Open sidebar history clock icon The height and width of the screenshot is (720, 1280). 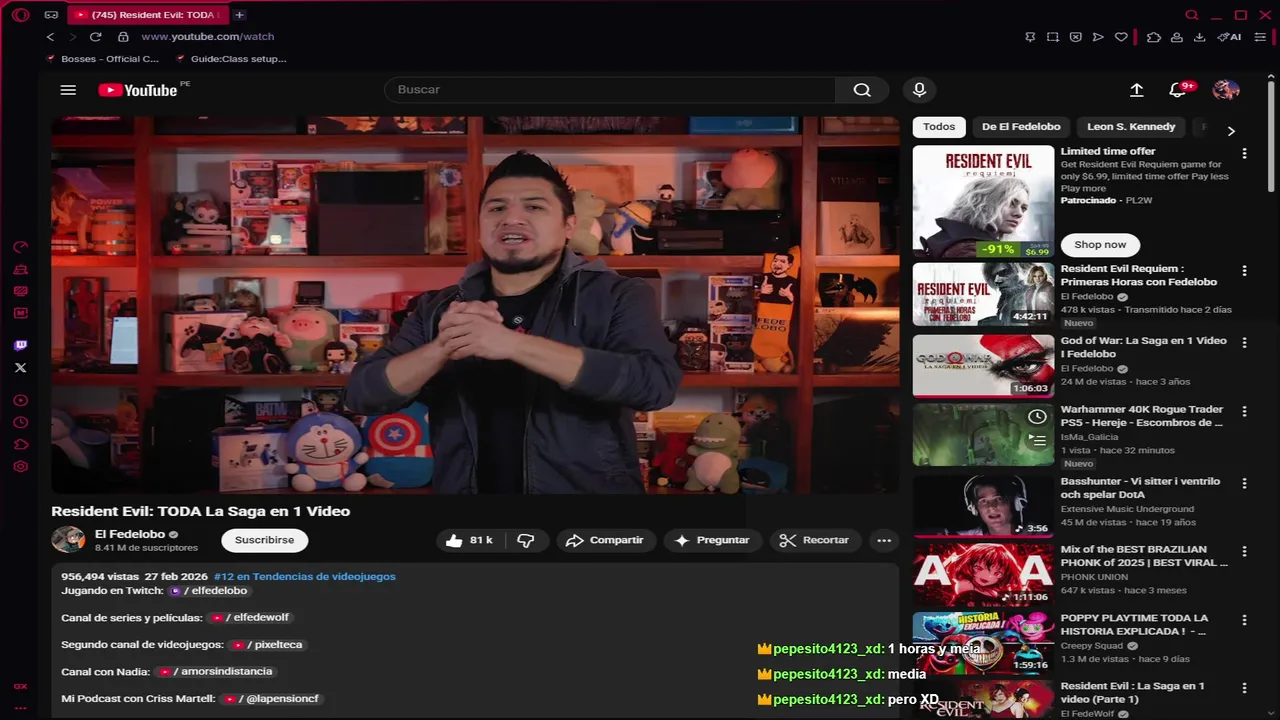point(20,422)
